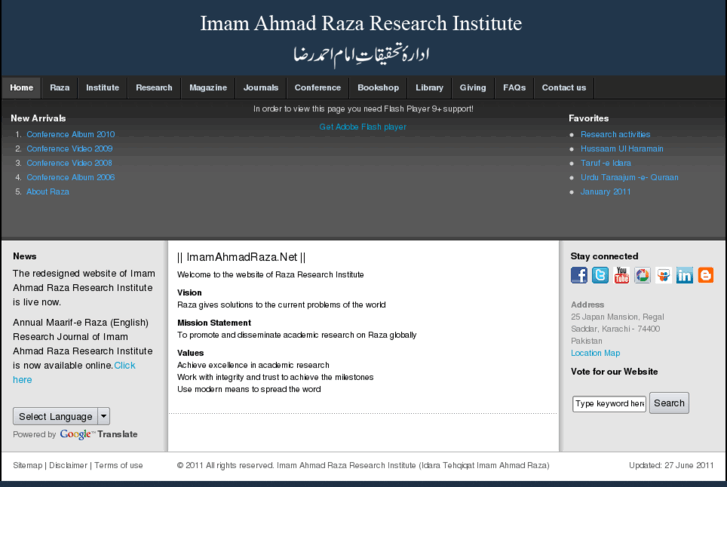Click the Vote for our Website heading
The width and height of the screenshot is (727, 545).
614,372
